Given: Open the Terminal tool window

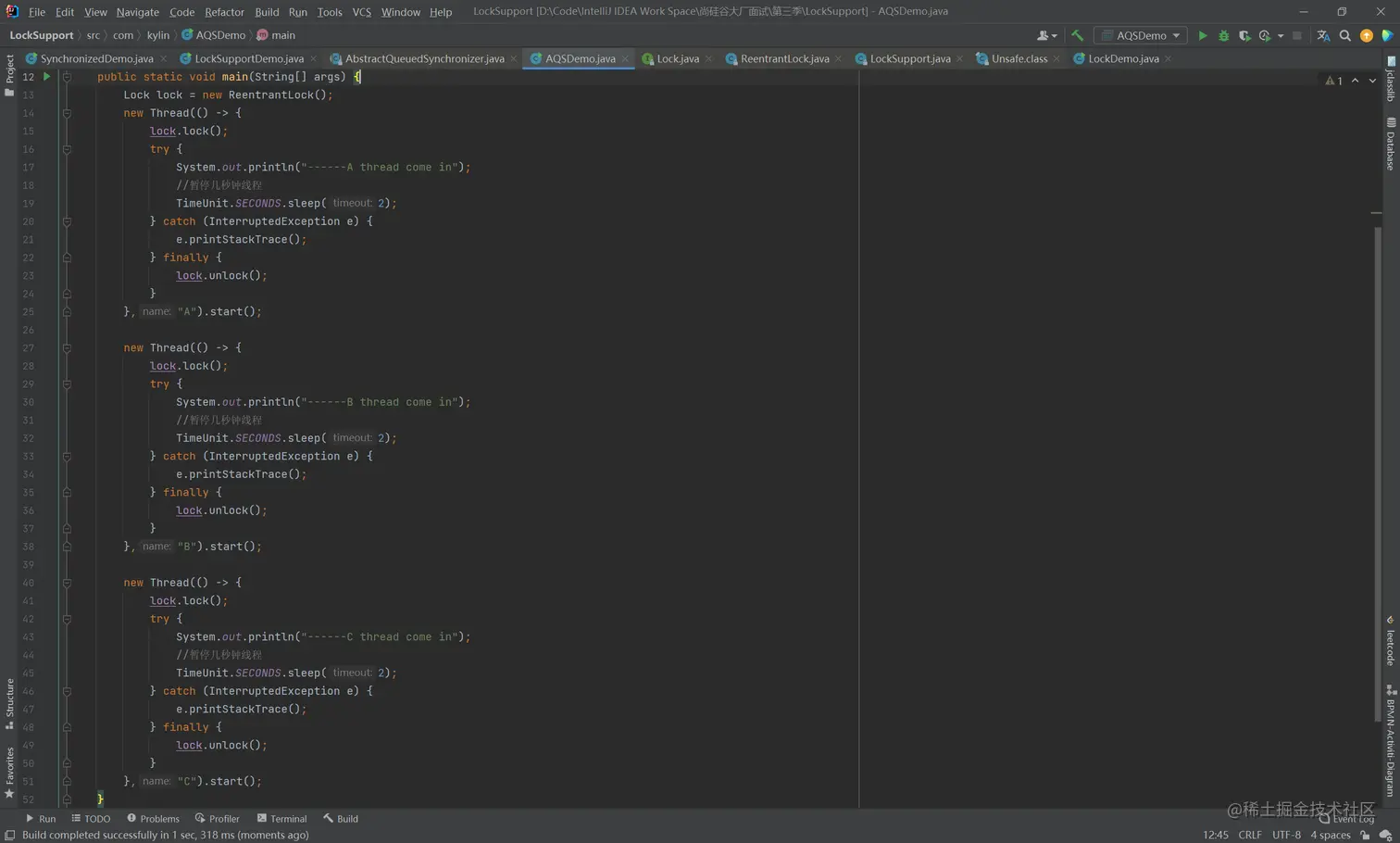Looking at the screenshot, I should point(281,819).
